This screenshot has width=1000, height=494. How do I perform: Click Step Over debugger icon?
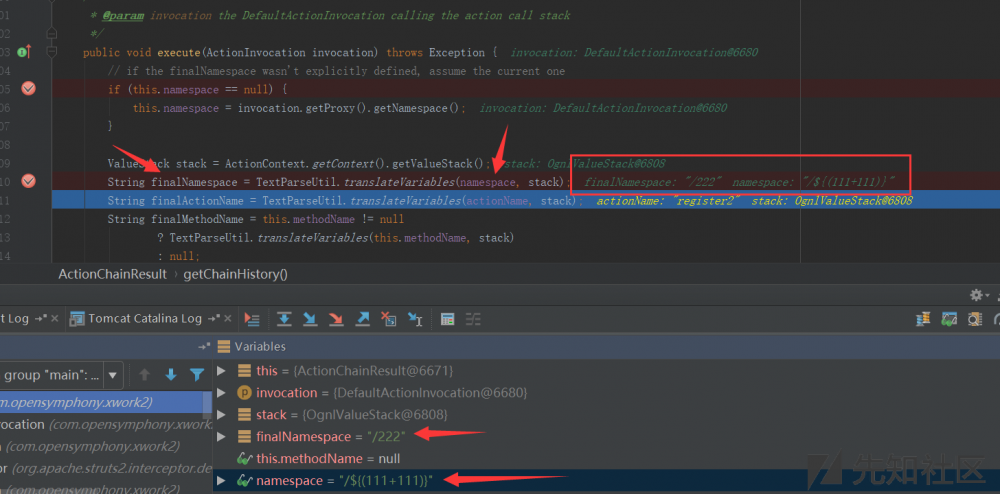pyautogui.click(x=284, y=319)
